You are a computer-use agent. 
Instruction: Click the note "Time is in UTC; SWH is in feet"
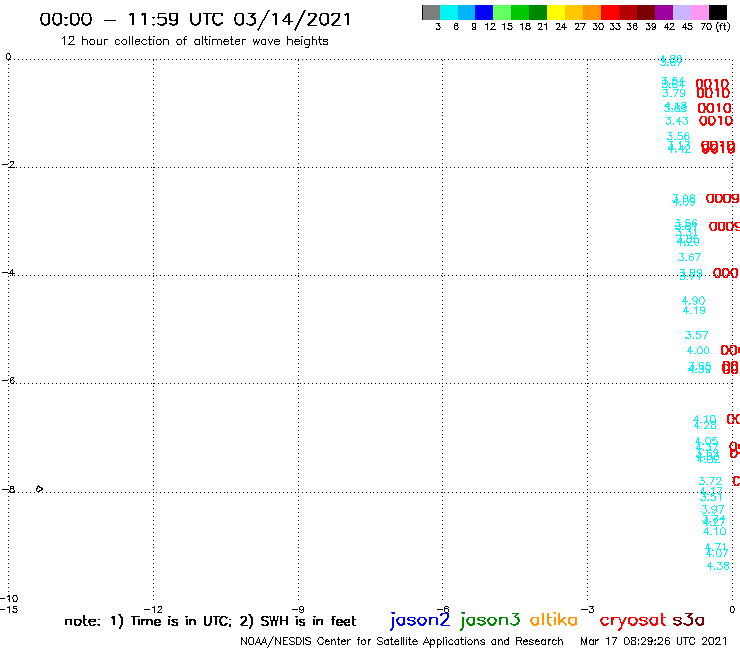click(x=210, y=621)
